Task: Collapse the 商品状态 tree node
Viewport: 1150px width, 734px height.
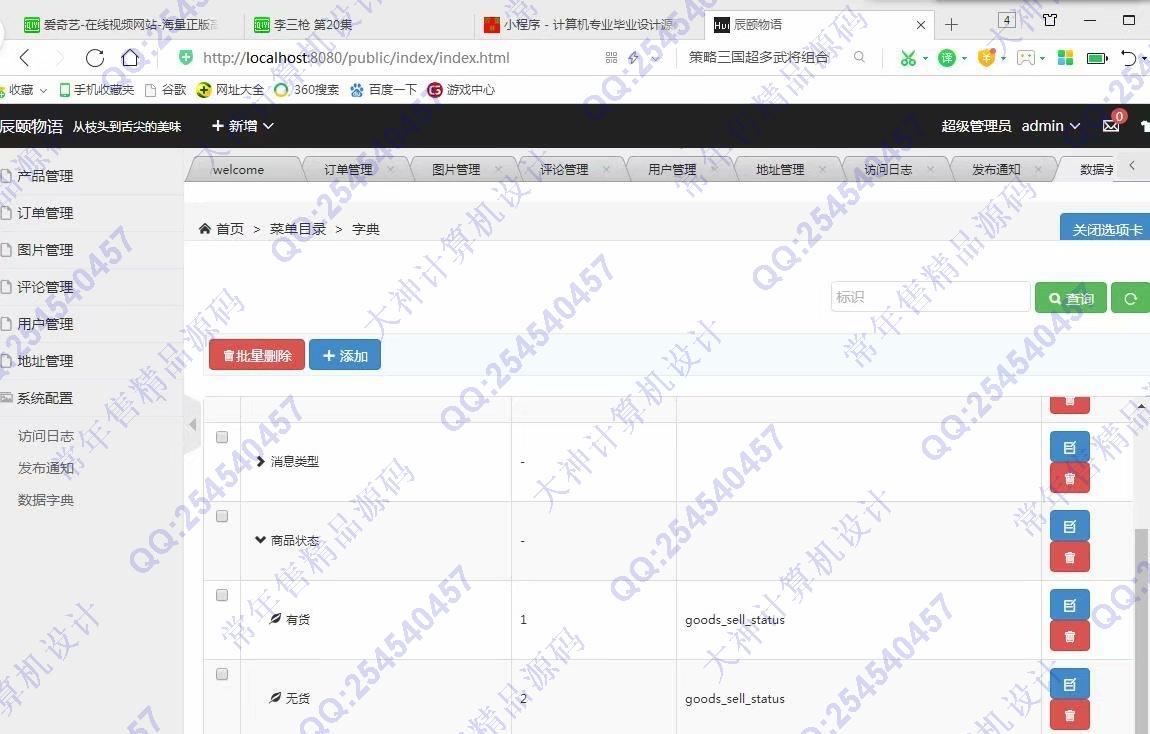Action: click(x=260, y=540)
